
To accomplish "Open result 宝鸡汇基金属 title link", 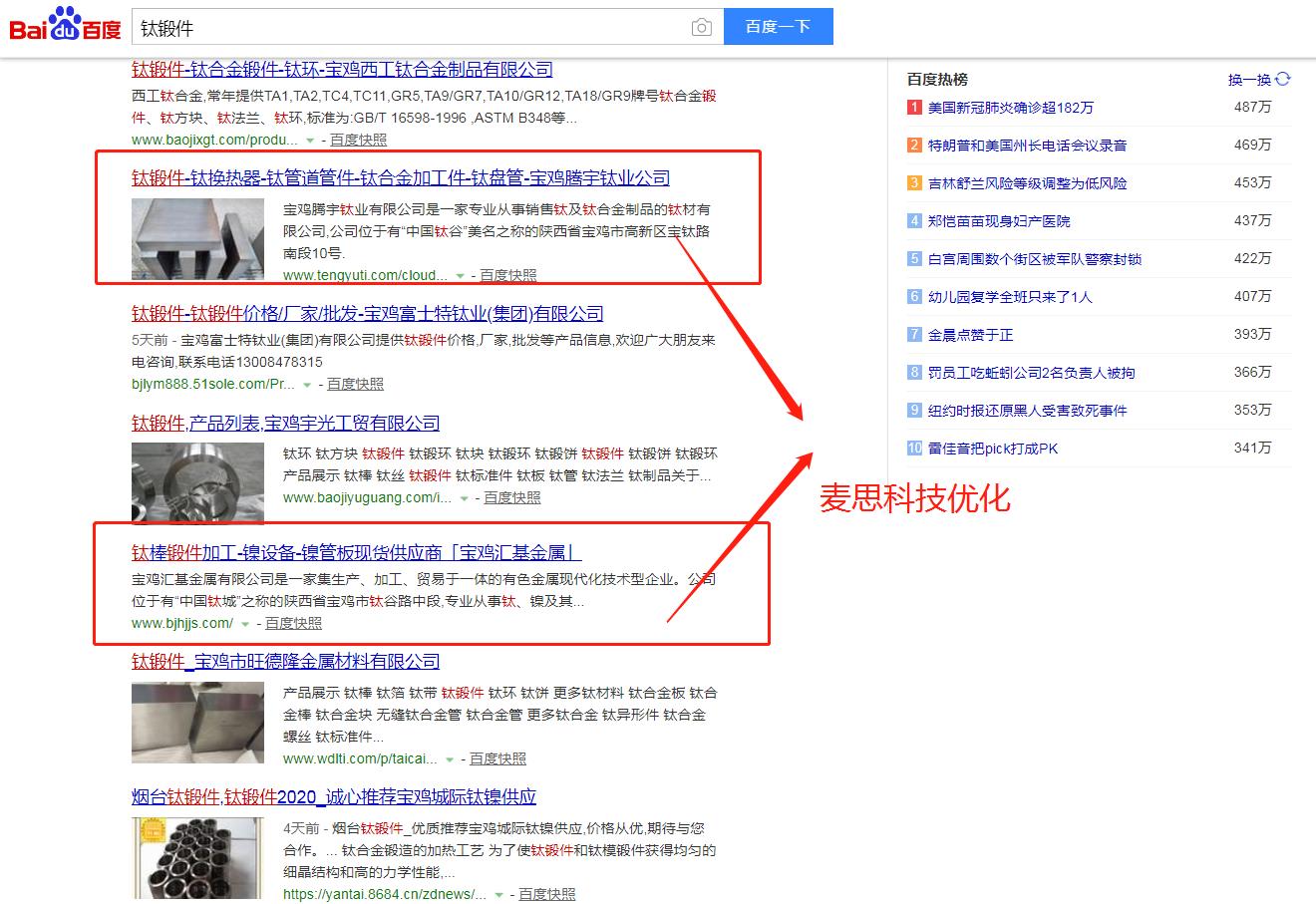I will tap(357, 552).
